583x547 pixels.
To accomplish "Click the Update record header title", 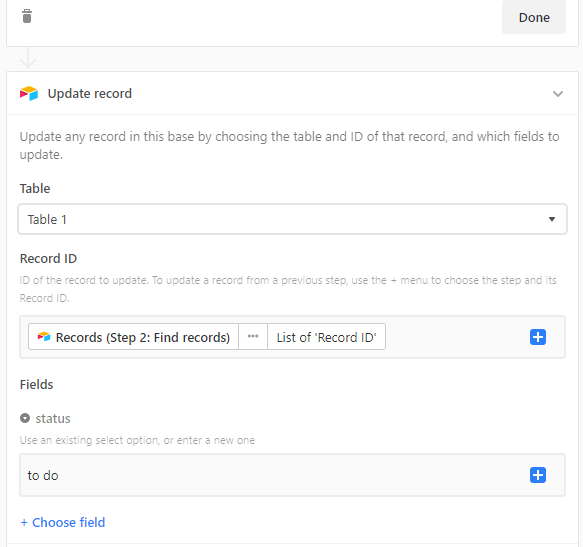I will pos(90,94).
